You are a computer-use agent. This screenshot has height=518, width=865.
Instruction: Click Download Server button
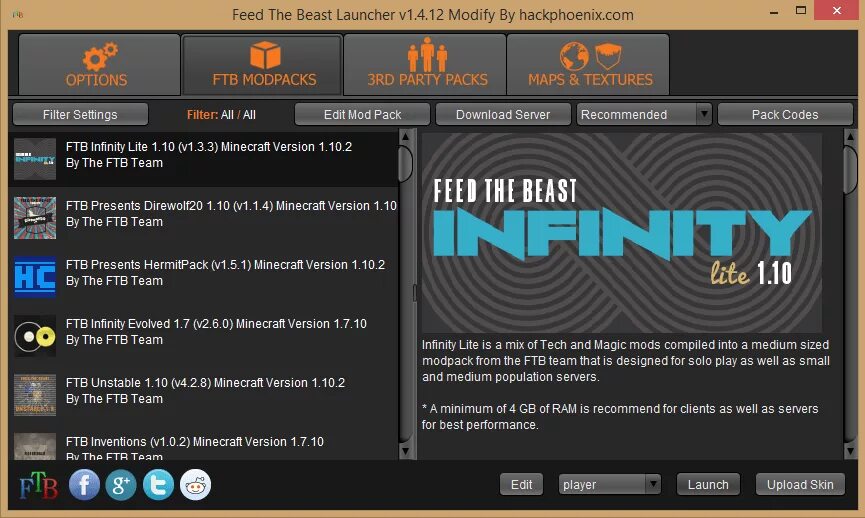[503, 114]
